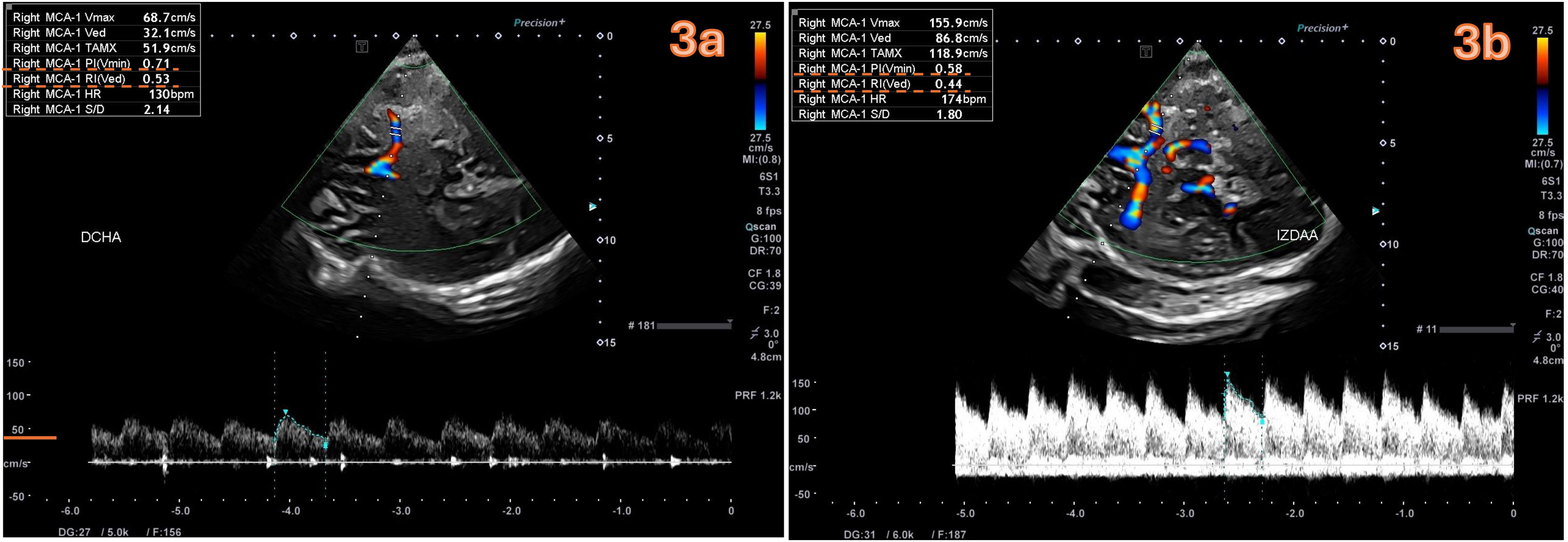Click the angle correction symbol beside 3.0 in panel 3a
This screenshot has width=1568, height=542.
coord(755,333)
